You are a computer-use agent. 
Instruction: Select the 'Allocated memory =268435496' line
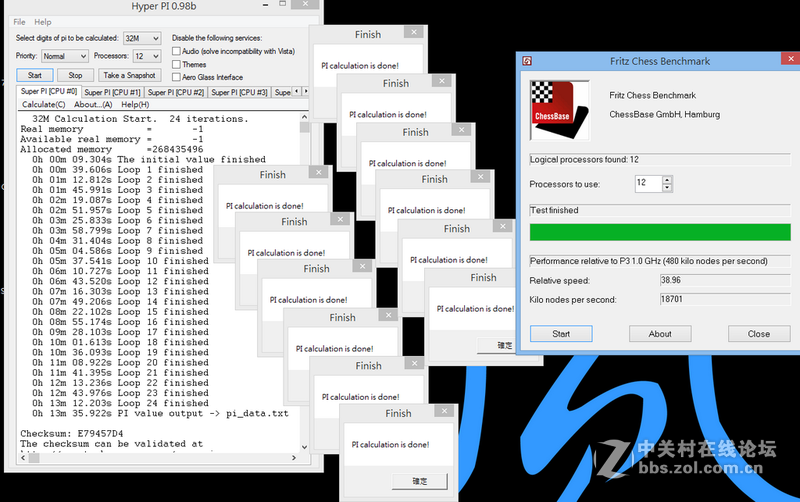tap(112, 149)
